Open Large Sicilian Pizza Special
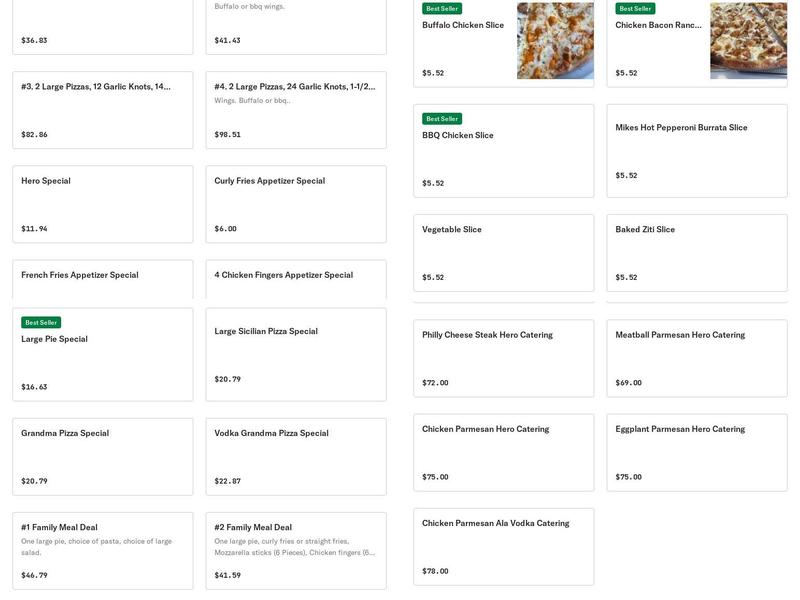The image size is (800, 600). pos(295,355)
